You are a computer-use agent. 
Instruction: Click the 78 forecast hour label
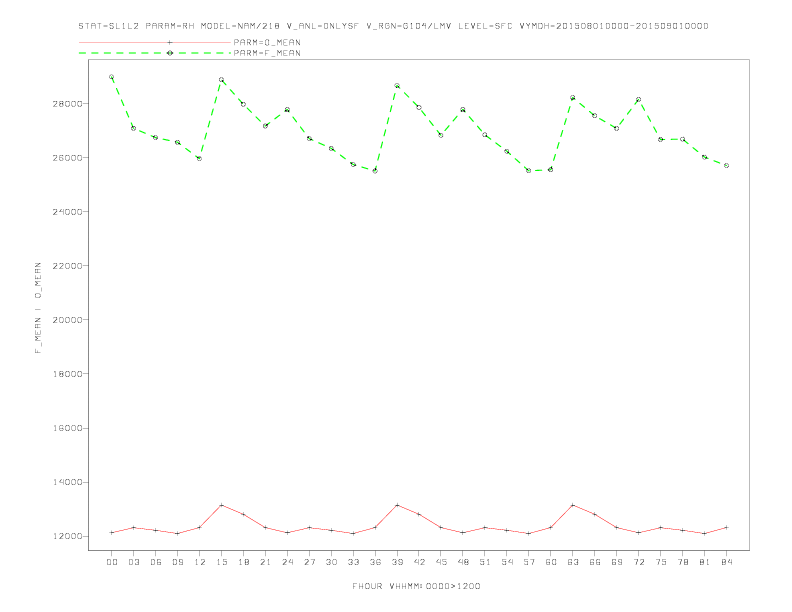682,562
